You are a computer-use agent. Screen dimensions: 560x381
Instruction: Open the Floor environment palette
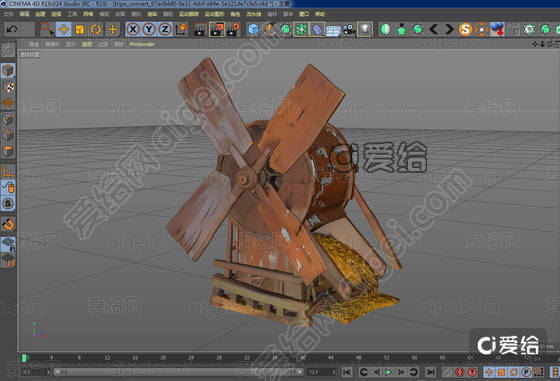tap(333, 29)
